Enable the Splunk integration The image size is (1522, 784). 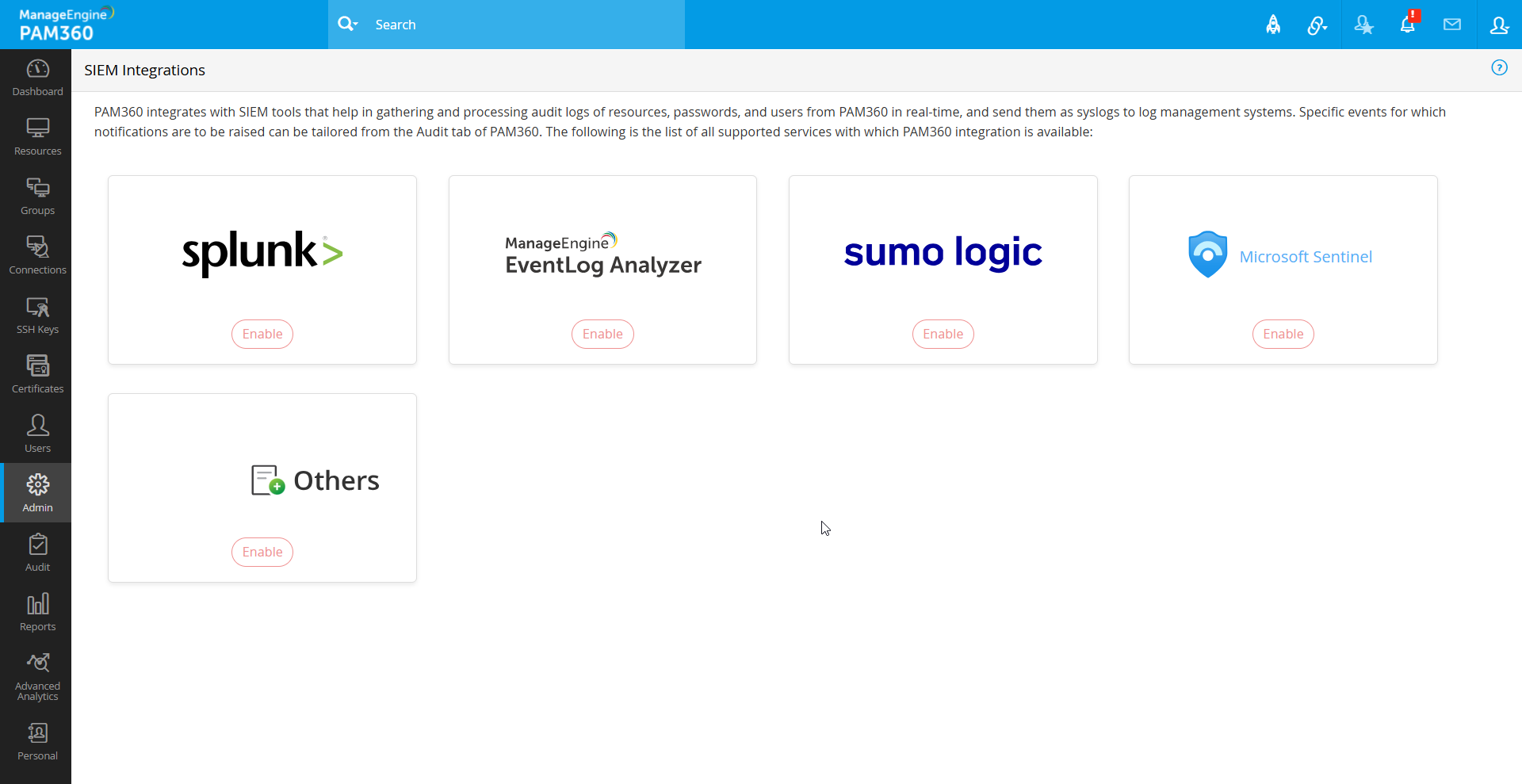pos(262,334)
